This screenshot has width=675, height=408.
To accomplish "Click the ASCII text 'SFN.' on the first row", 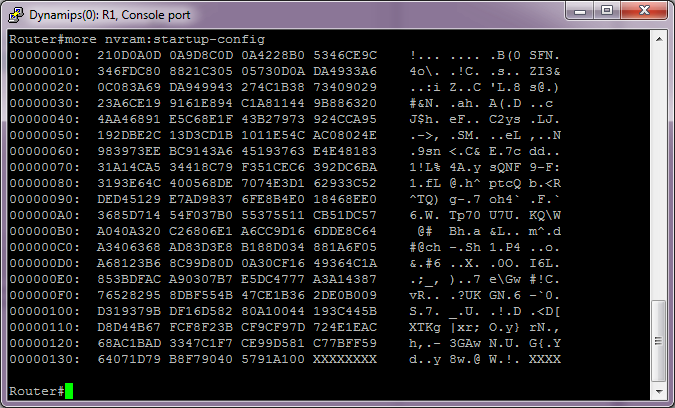I will tap(545, 56).
